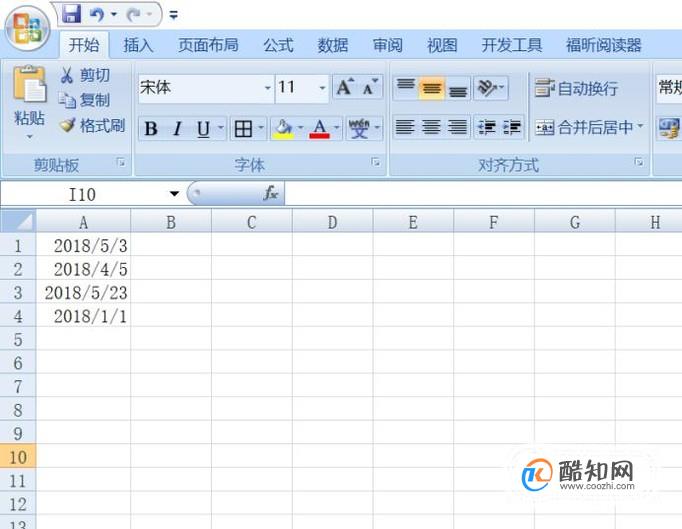
Task: Switch to the 开始 tab
Action: click(84, 44)
